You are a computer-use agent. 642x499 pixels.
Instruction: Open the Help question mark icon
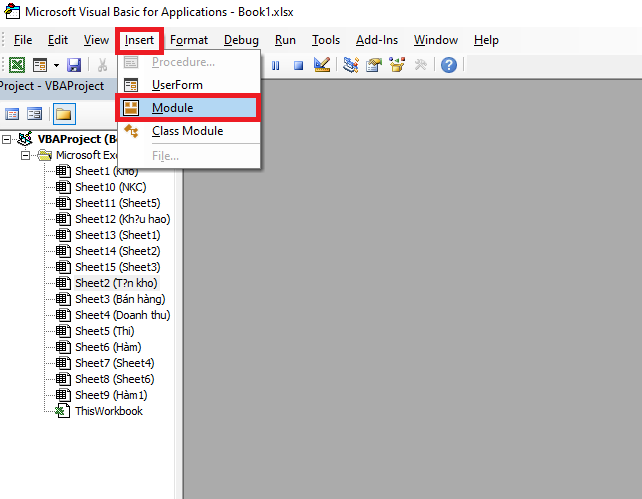click(449, 65)
